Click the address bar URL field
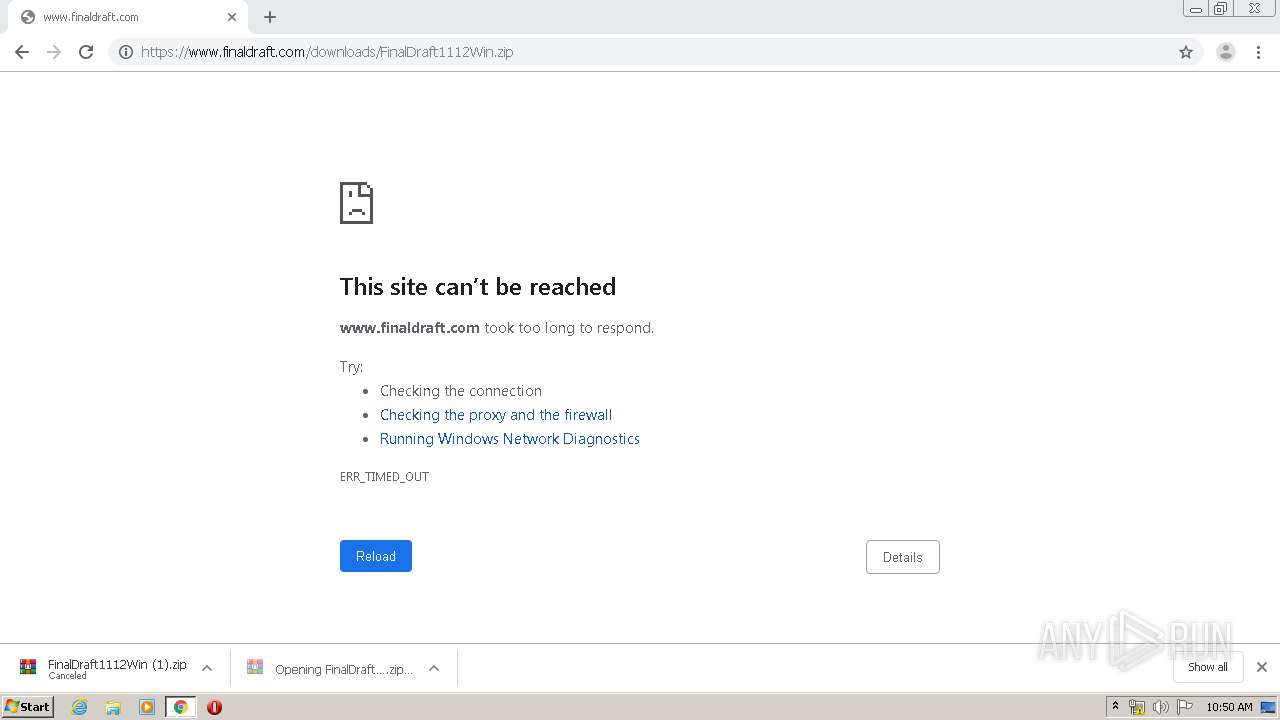Screen dimensions: 1280x720 [655, 52]
